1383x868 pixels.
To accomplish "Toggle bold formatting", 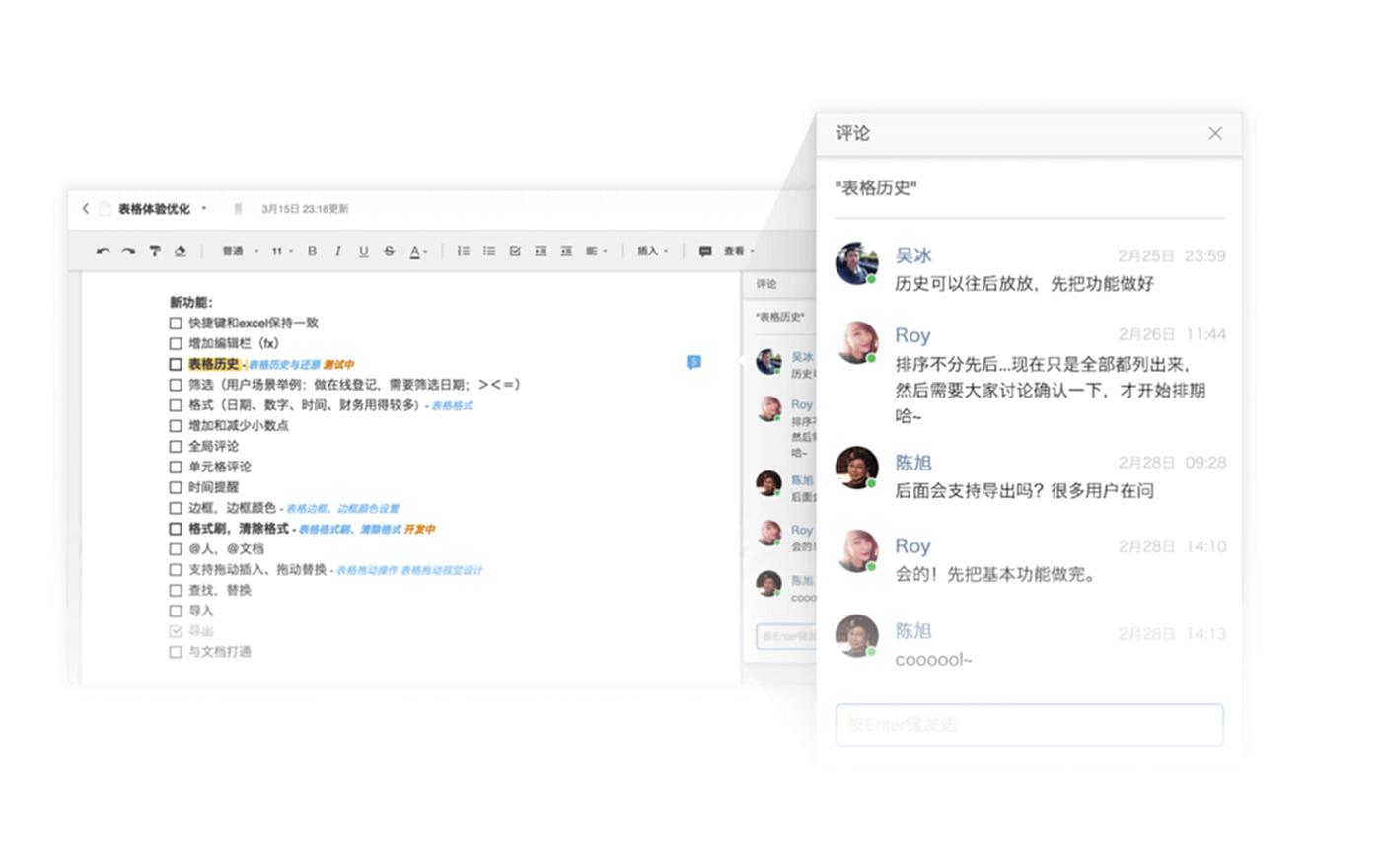I will 312,252.
